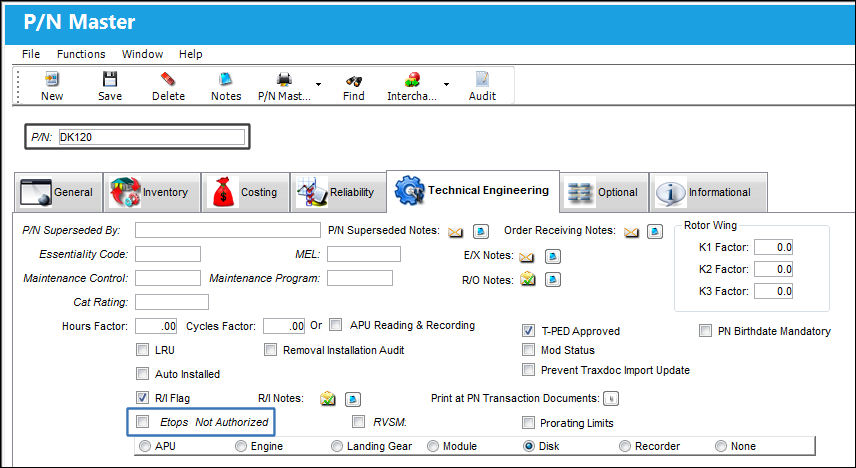Check Removal Installation Audit checkbox
The height and width of the screenshot is (468, 856).
click(270, 349)
